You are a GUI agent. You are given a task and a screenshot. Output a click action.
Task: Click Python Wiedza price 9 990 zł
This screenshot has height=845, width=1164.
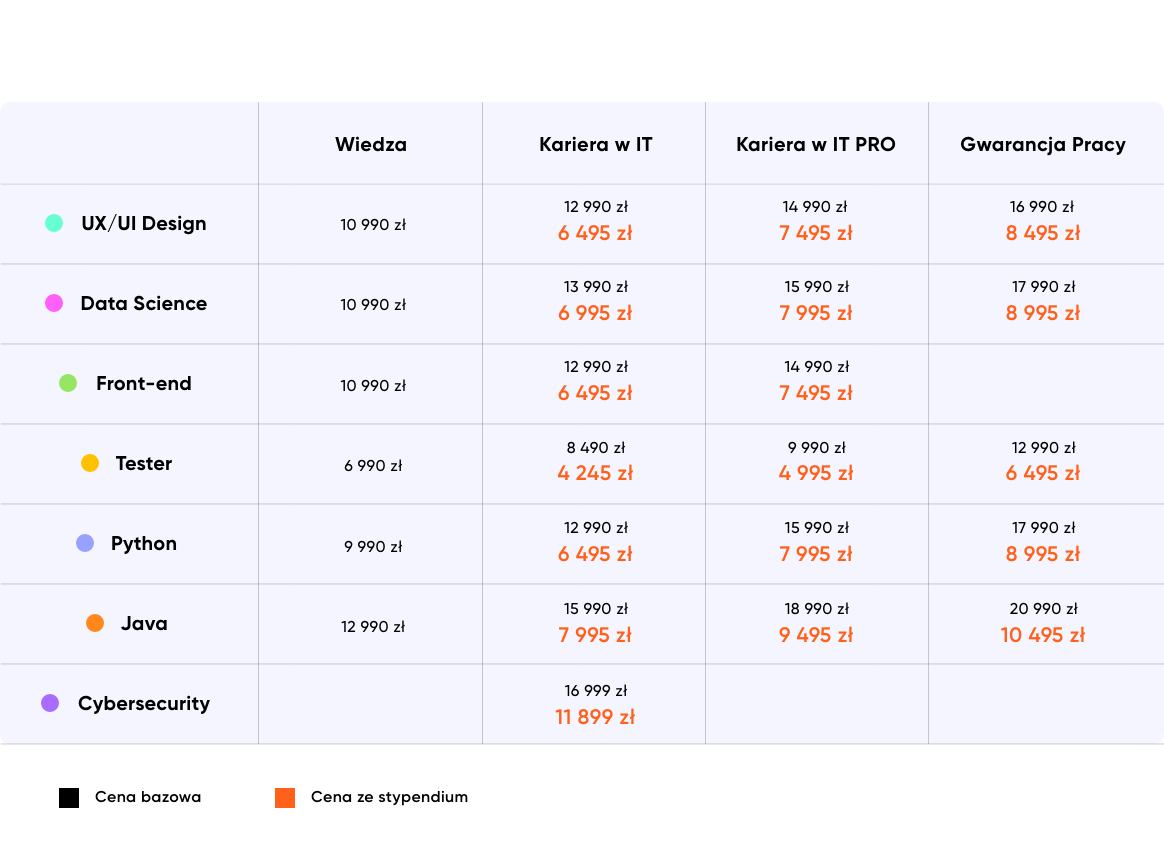tap(373, 547)
